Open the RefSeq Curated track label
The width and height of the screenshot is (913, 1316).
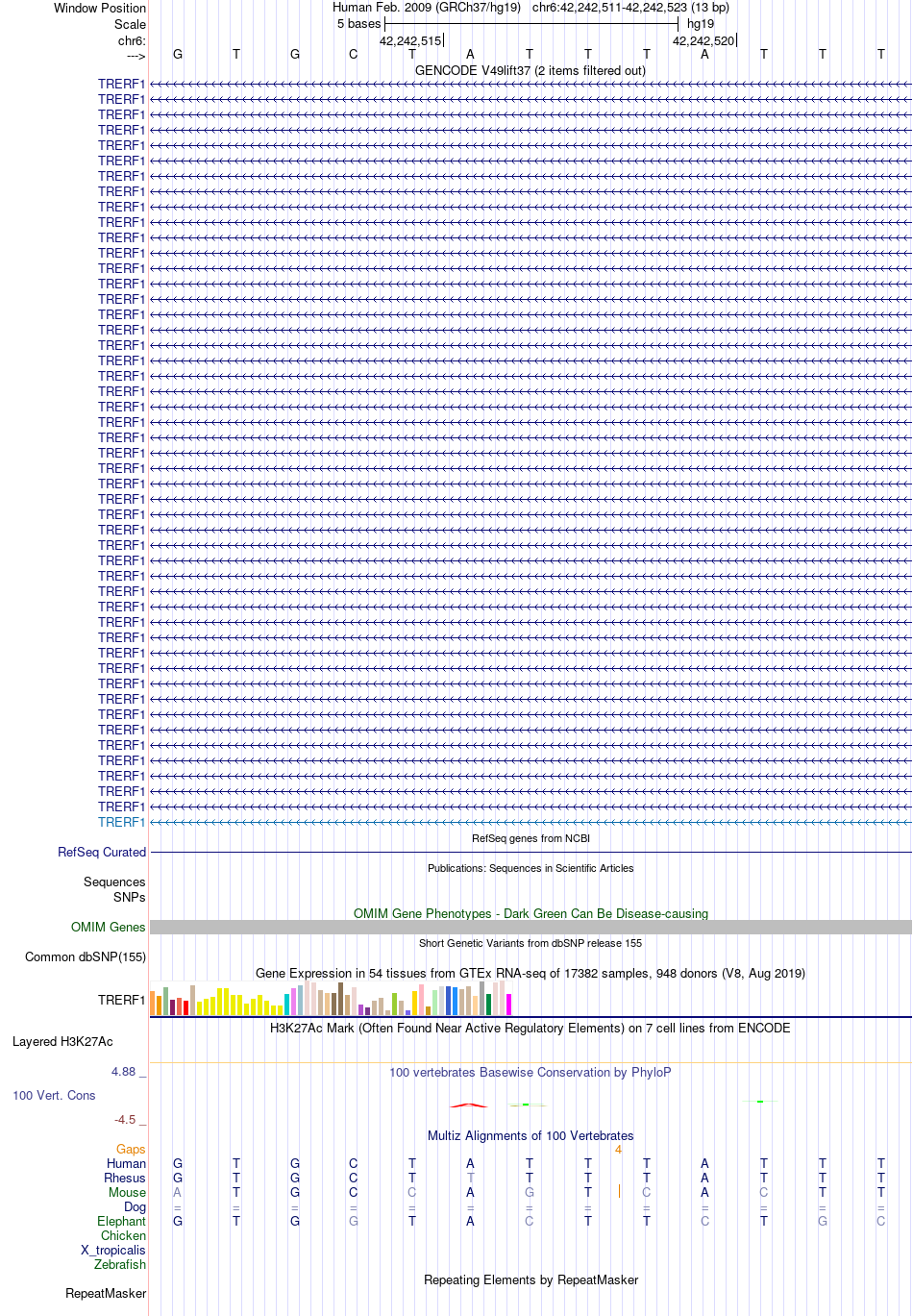pyautogui.click(x=102, y=852)
